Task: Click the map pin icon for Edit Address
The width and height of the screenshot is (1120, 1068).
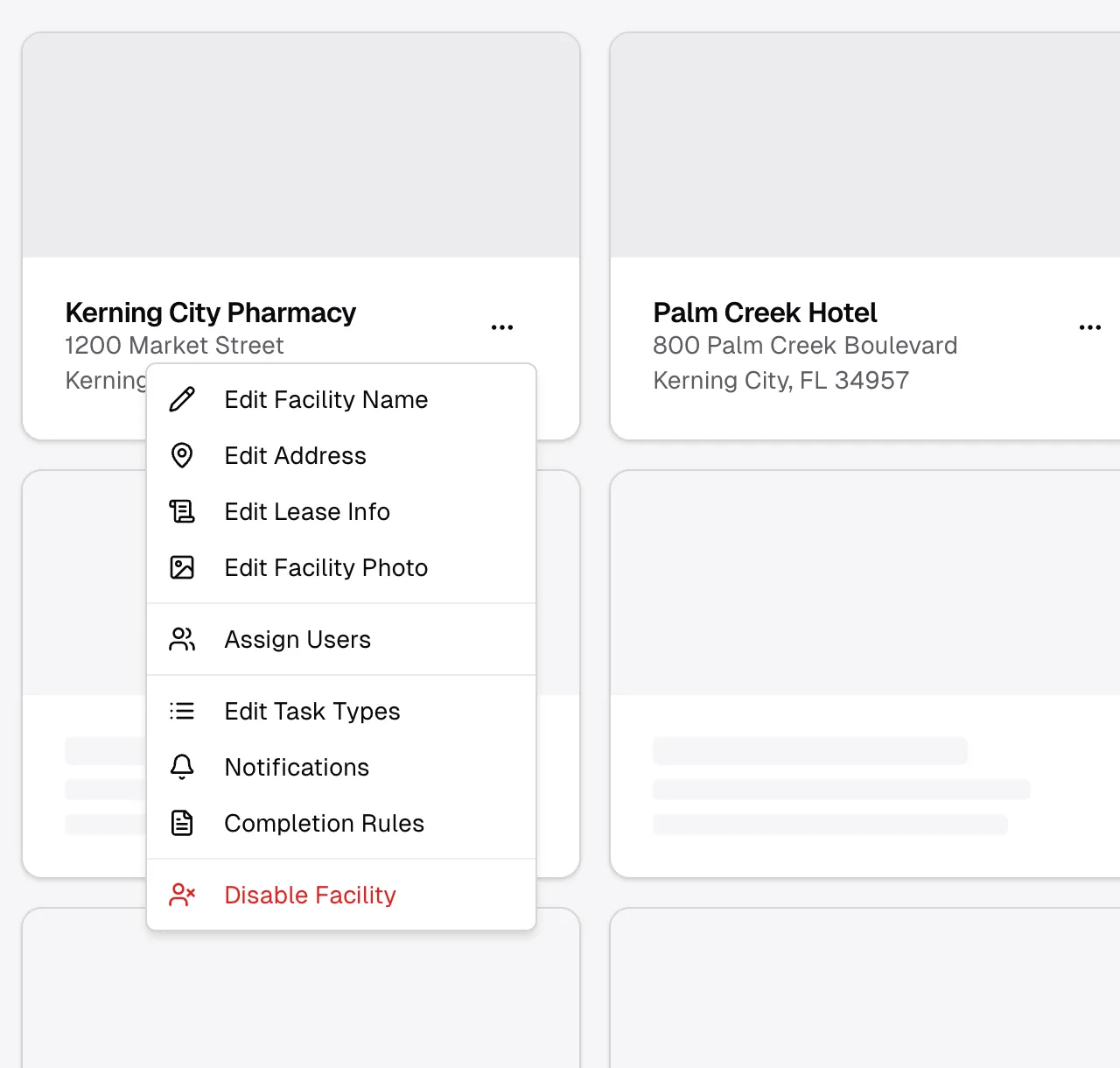Action: [x=182, y=455]
